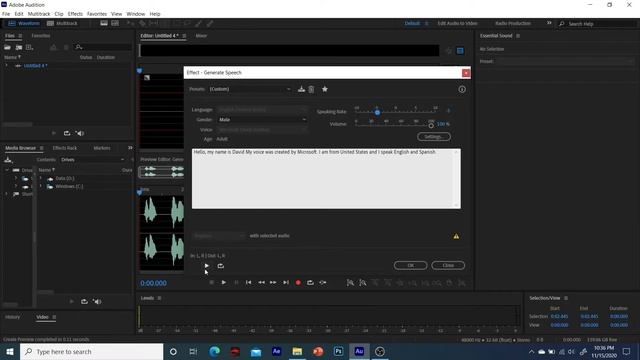Expand the Windows (C:) drive row
This screenshot has width=640, height=360.
coord(40,187)
